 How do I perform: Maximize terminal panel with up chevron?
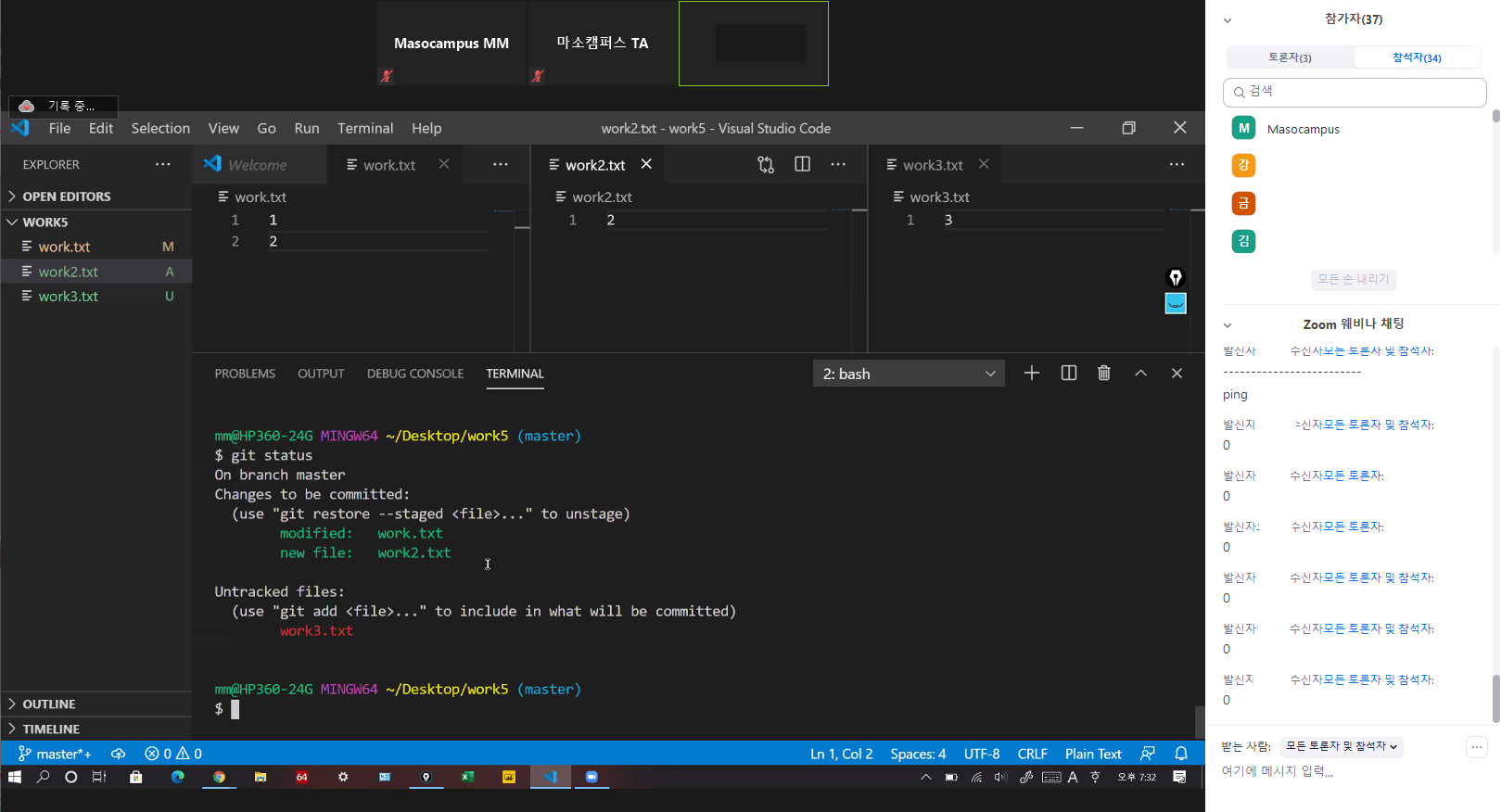point(1140,374)
